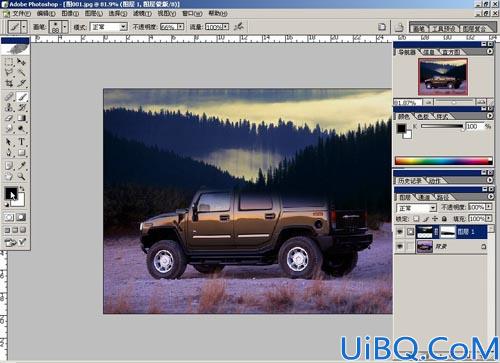Select the Move tool
Image resolution: width=500 pixels, height=363 pixels.
click(x=22, y=62)
